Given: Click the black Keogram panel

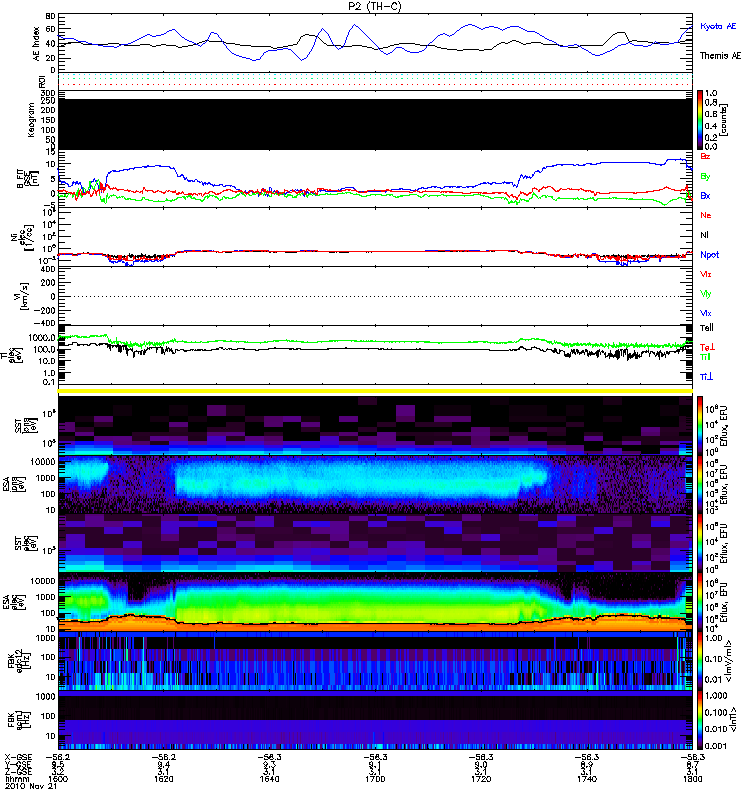Looking at the screenshot, I should (x=376, y=124).
